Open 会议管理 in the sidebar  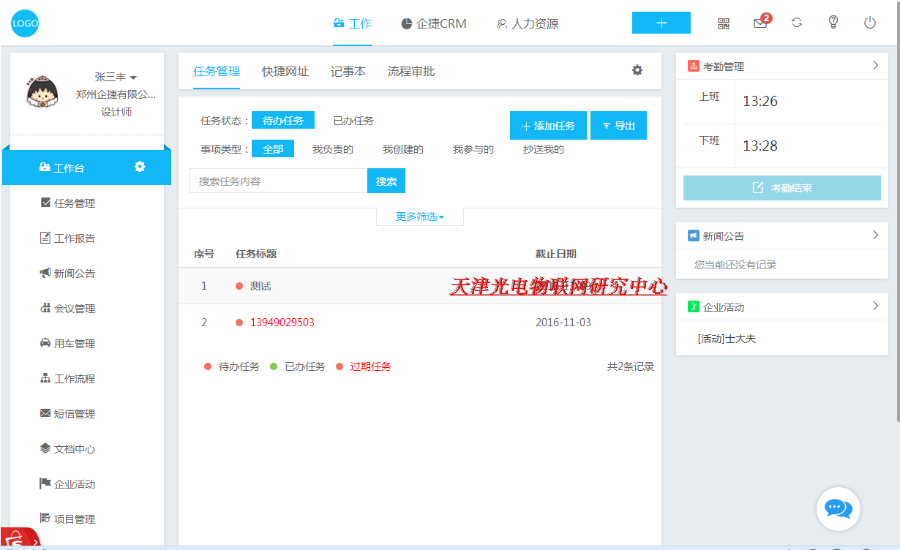(x=68, y=308)
